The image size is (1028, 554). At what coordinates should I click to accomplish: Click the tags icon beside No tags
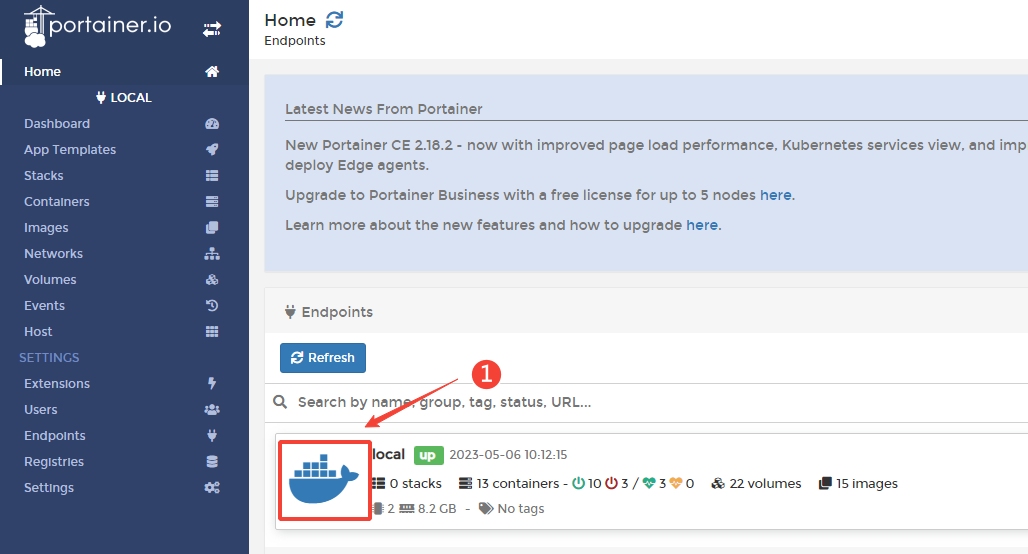[486, 509]
